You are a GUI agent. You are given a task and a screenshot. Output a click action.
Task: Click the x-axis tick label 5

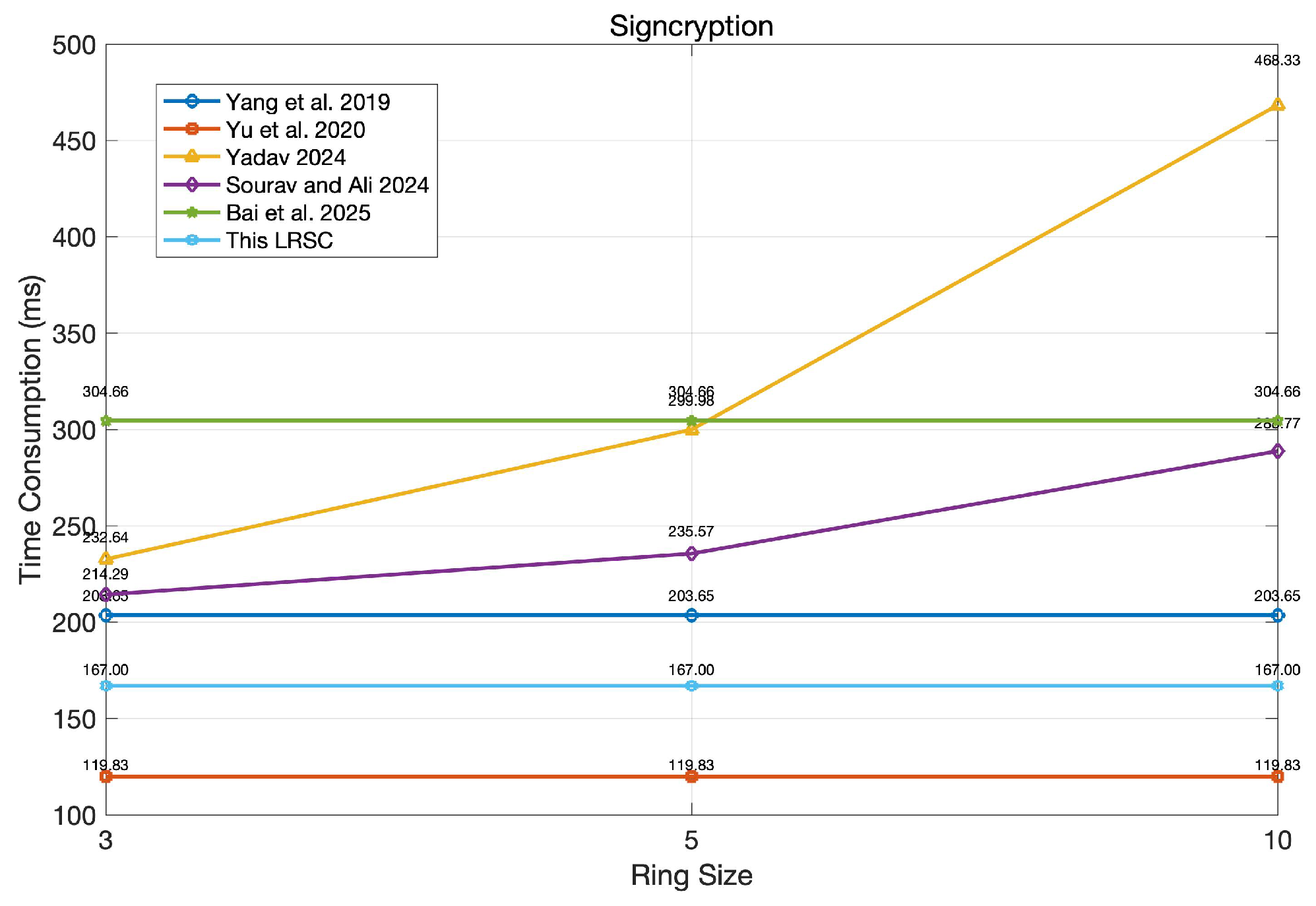(x=691, y=841)
